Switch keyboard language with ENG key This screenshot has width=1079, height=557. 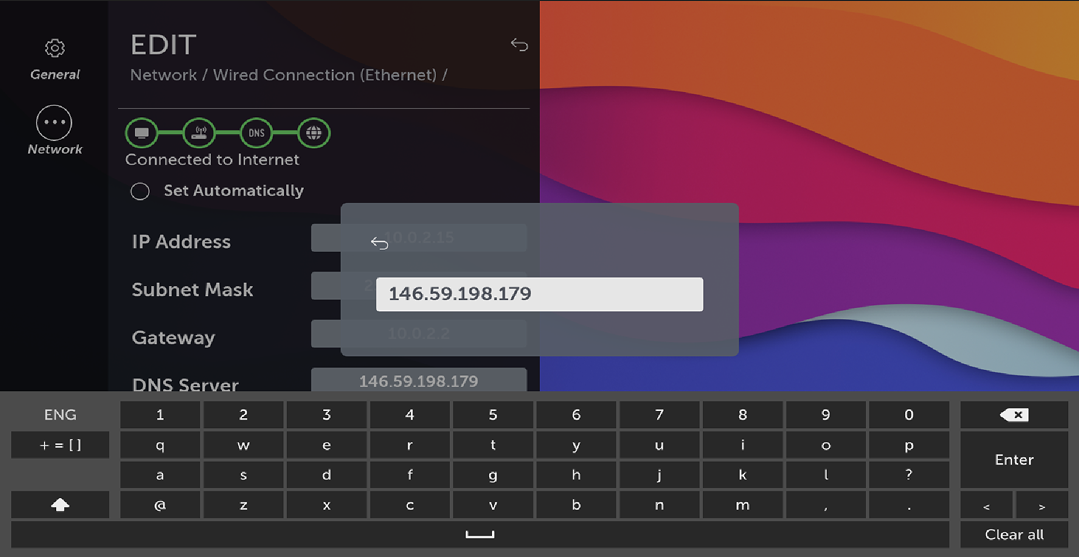(x=60, y=415)
